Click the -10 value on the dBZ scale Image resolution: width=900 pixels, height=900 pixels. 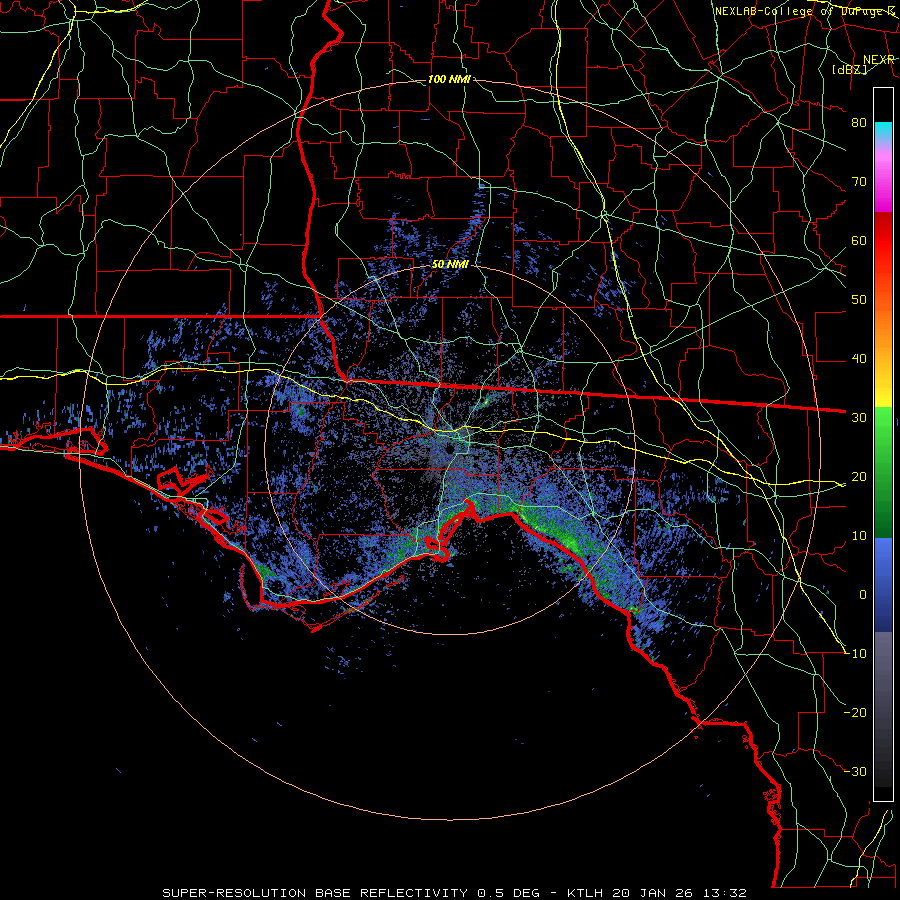coord(855,654)
